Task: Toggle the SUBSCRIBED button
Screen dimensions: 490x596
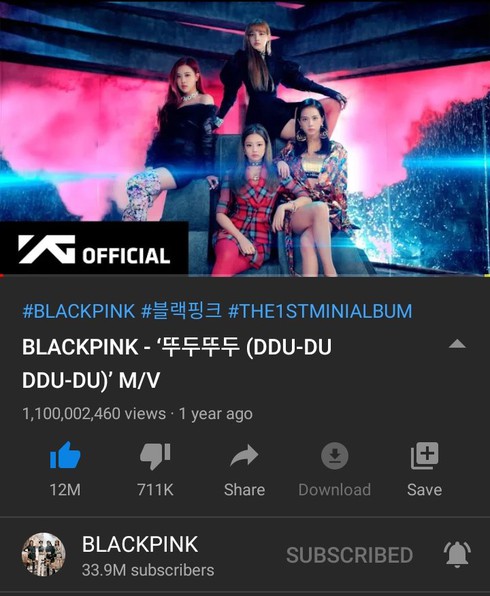Action: pyautogui.click(x=349, y=555)
